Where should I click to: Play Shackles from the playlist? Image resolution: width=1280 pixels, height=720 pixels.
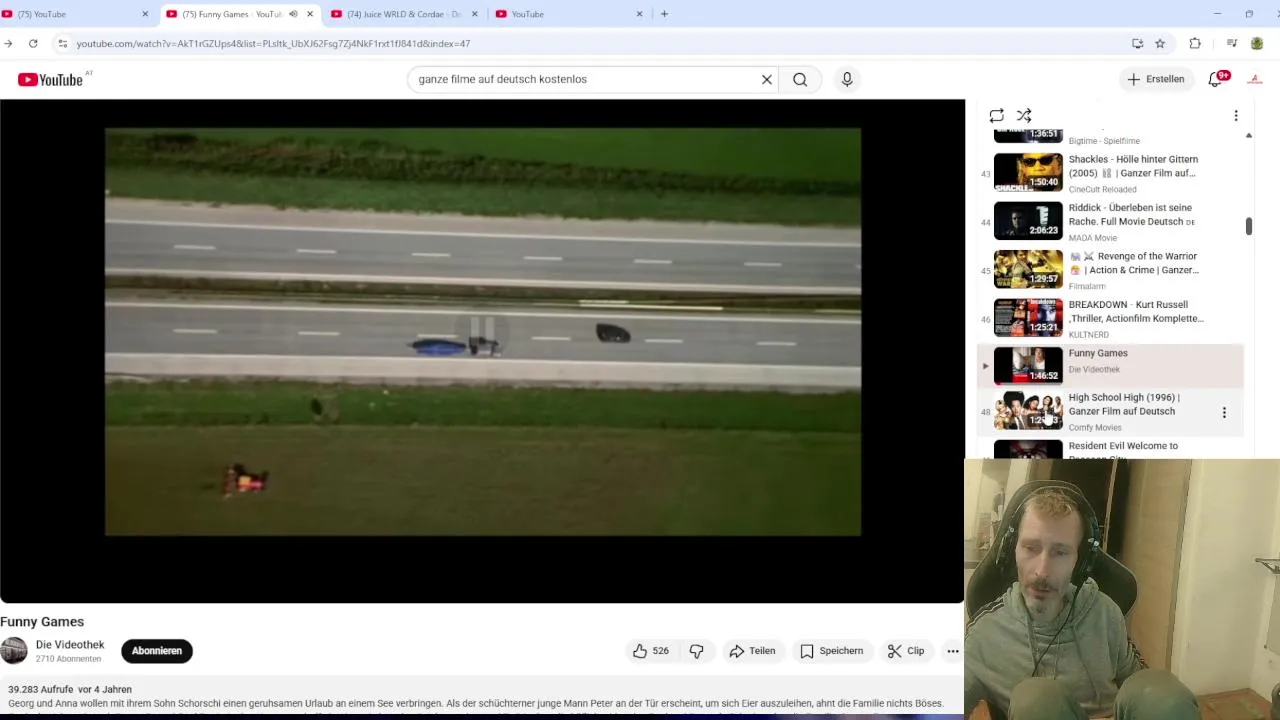pyautogui.click(x=1028, y=173)
